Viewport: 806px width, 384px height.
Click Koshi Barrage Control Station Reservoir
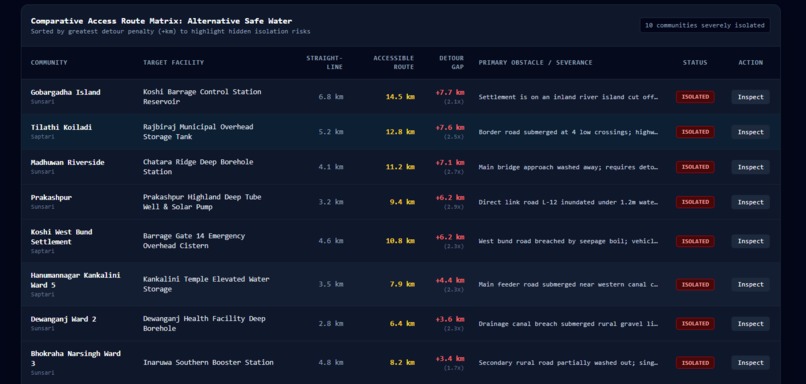(x=202, y=97)
